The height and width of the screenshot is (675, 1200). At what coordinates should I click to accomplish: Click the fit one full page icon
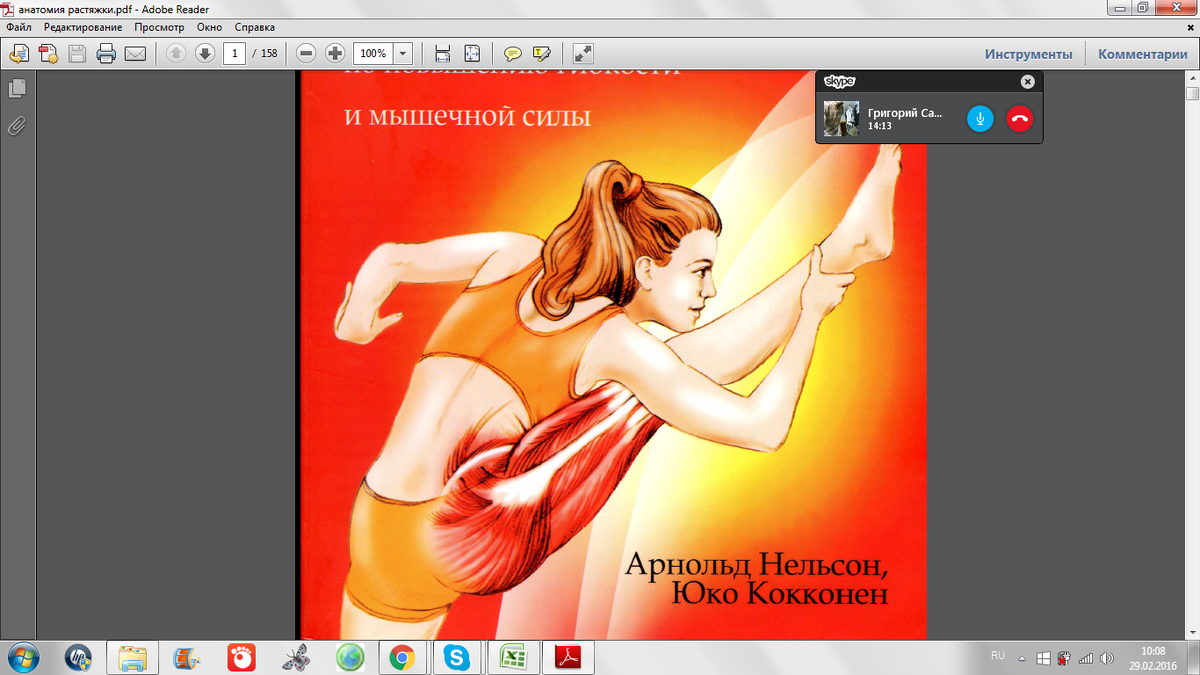coord(472,53)
